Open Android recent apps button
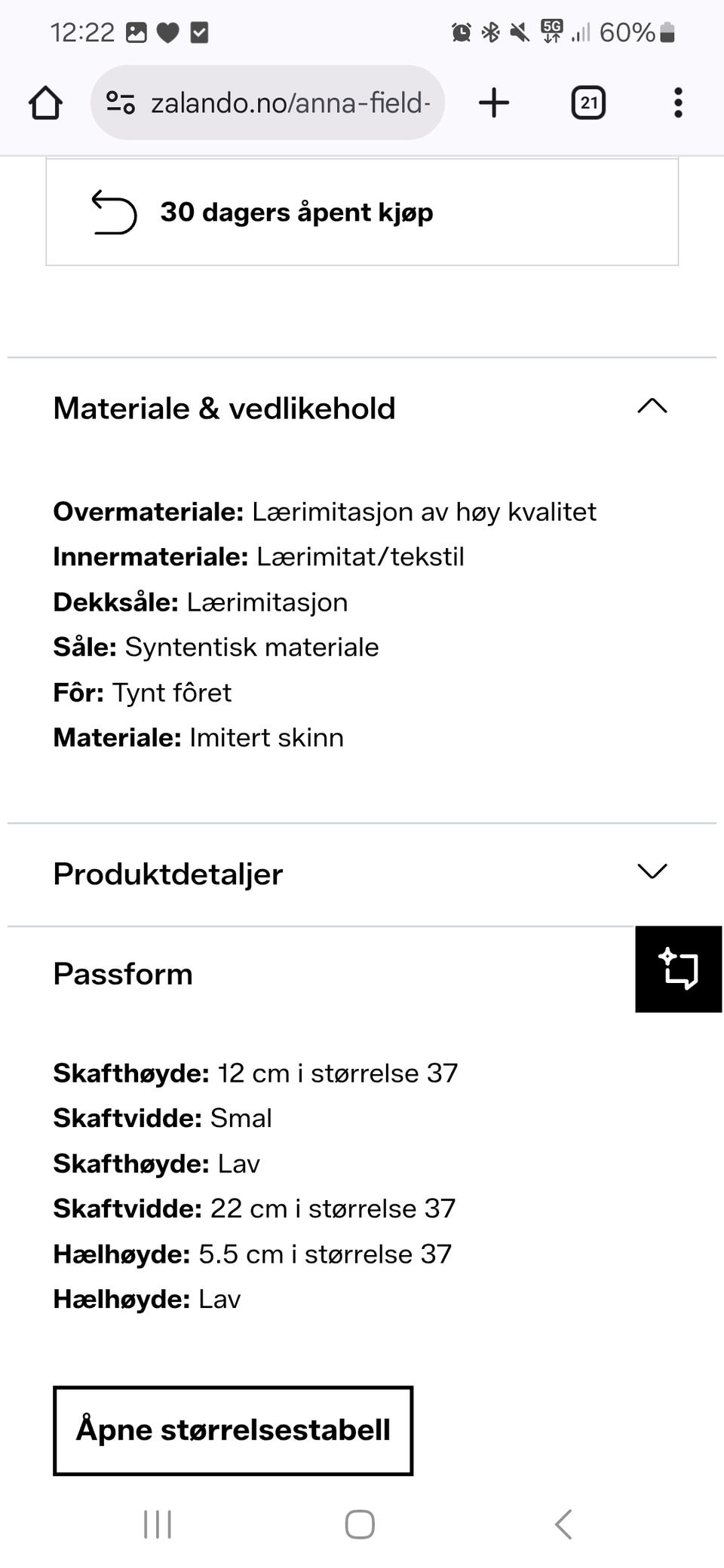The width and height of the screenshot is (724, 1568). point(158,1524)
